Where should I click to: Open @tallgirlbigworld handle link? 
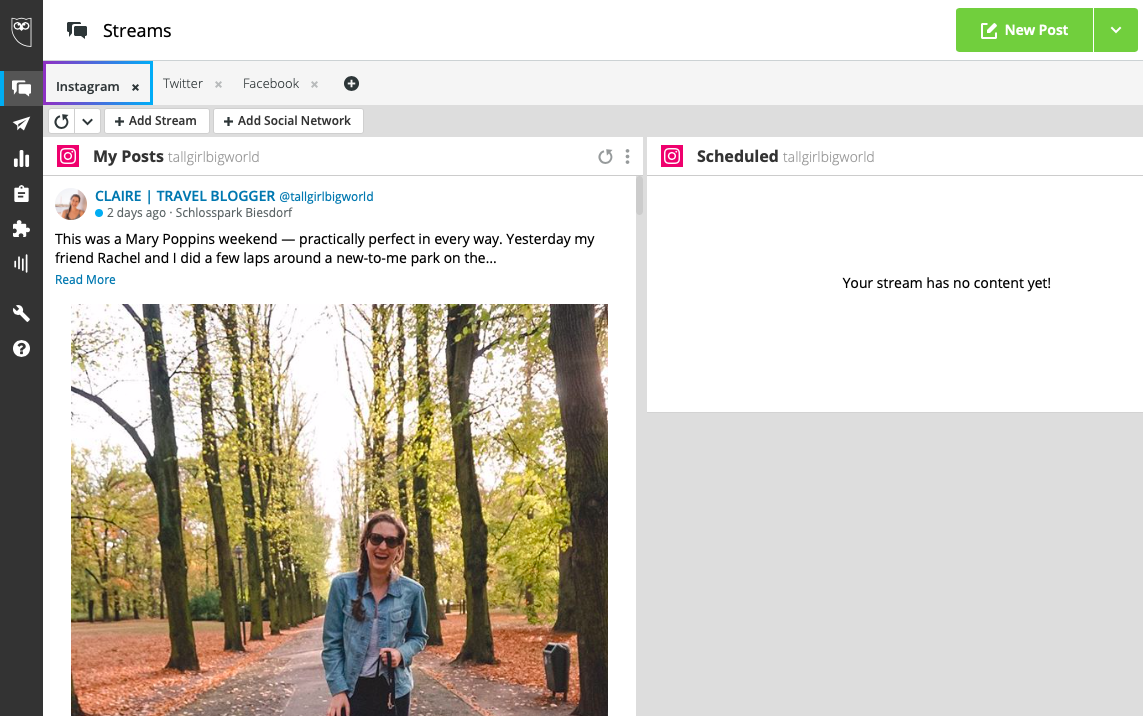(x=327, y=197)
